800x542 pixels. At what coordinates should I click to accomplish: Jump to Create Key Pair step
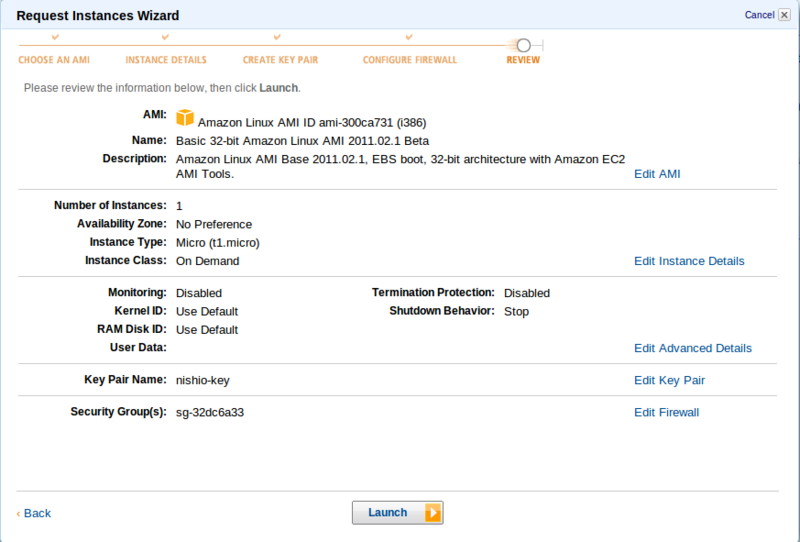point(280,60)
